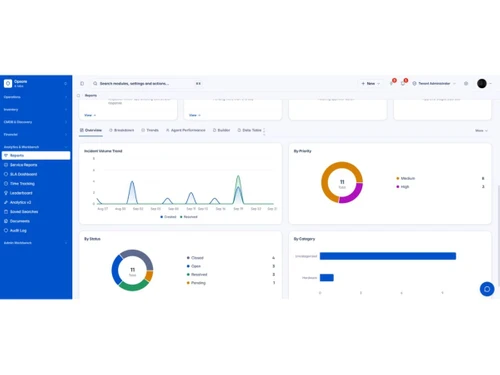Click View link on second card
Screen dimensions: 500x375
click(x=195, y=115)
